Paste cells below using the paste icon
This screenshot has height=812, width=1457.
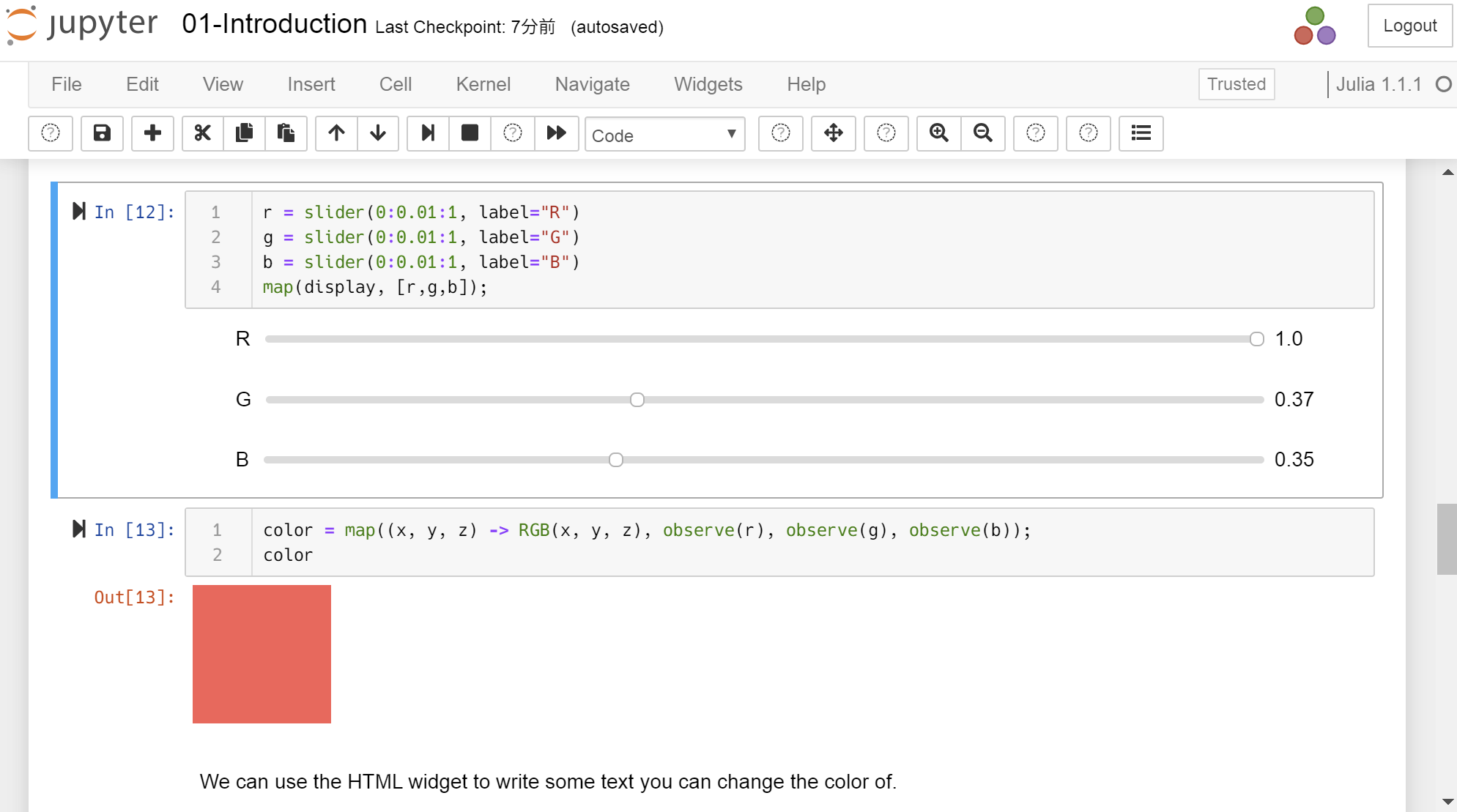[x=286, y=134]
